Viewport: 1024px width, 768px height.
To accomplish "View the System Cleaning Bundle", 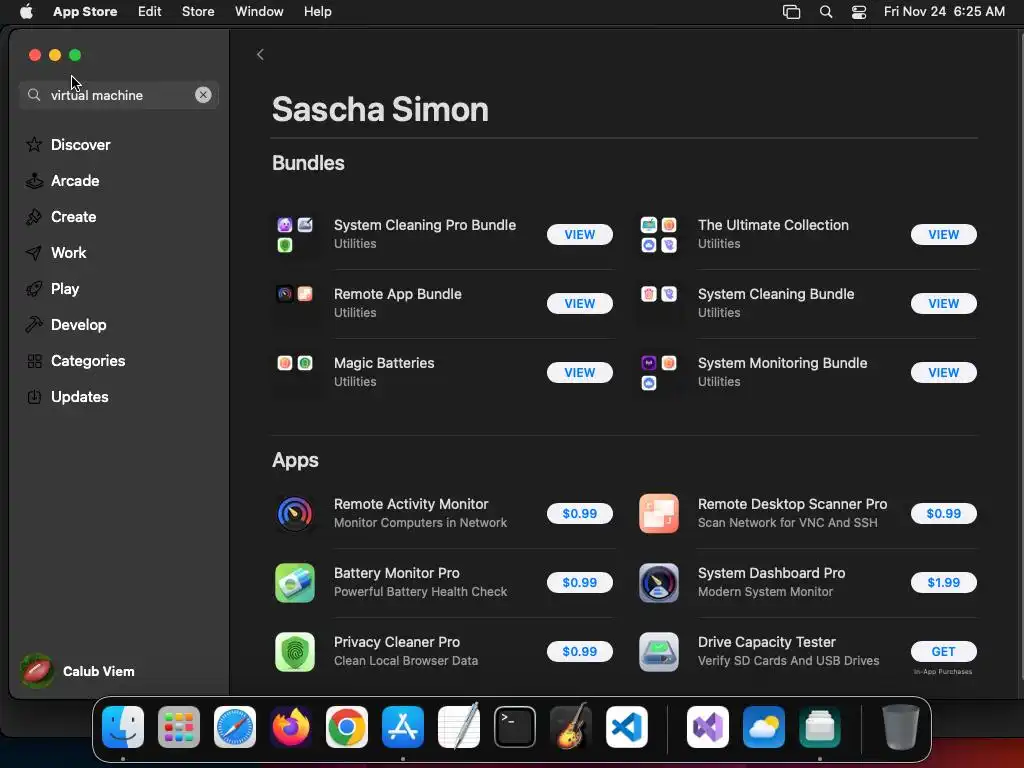I will [x=943, y=304].
